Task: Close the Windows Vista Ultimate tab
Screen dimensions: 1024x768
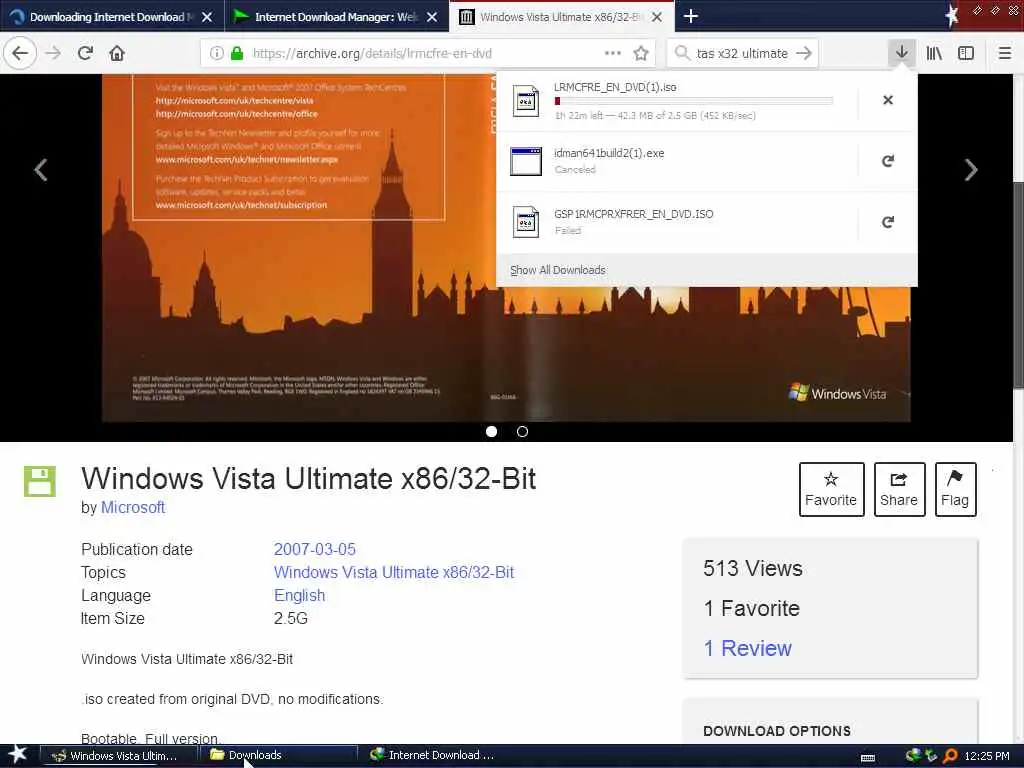Action: 657,17
